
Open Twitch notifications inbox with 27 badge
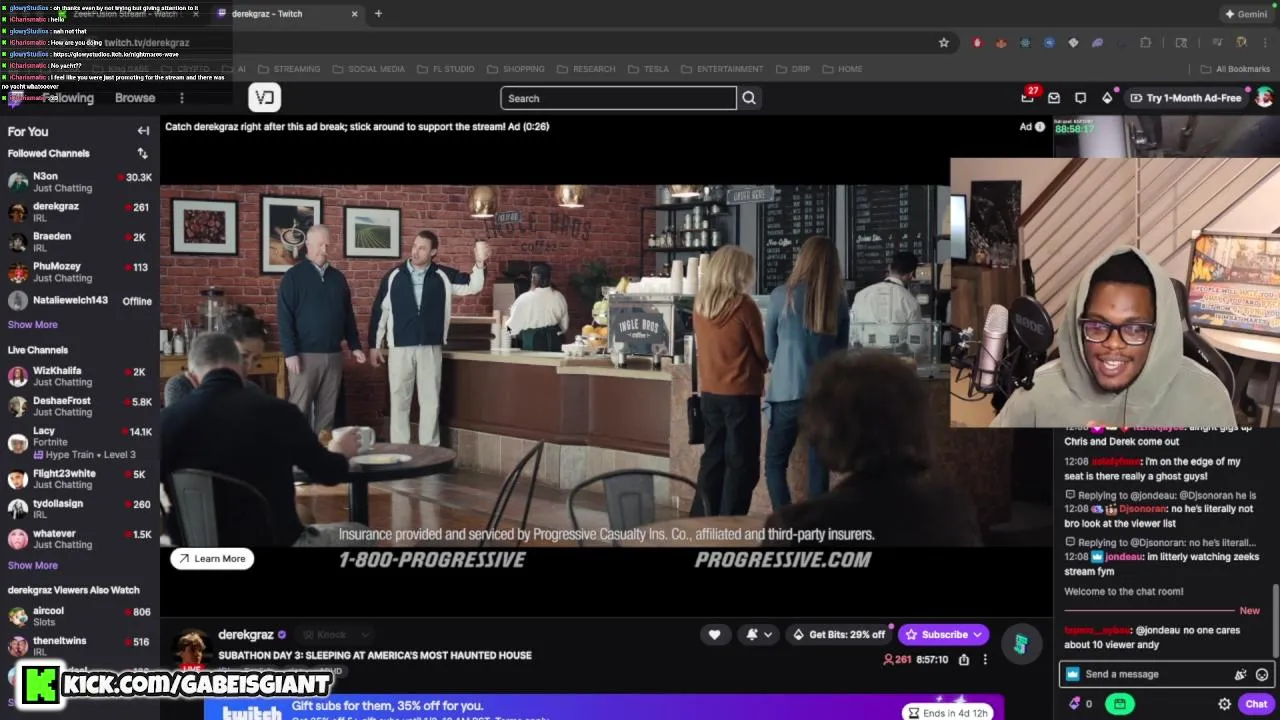1027,98
